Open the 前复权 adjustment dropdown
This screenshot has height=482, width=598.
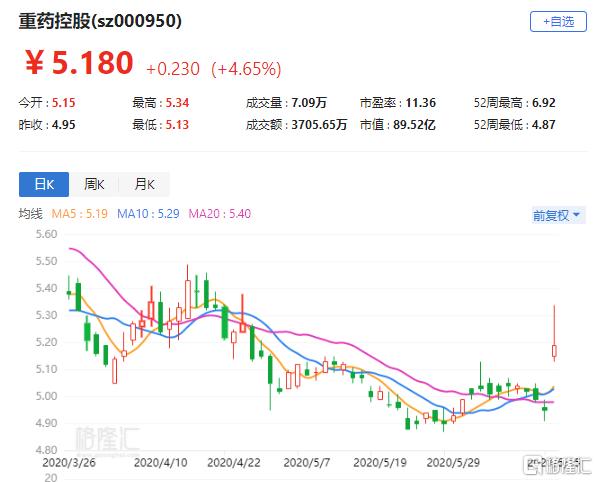click(x=558, y=215)
